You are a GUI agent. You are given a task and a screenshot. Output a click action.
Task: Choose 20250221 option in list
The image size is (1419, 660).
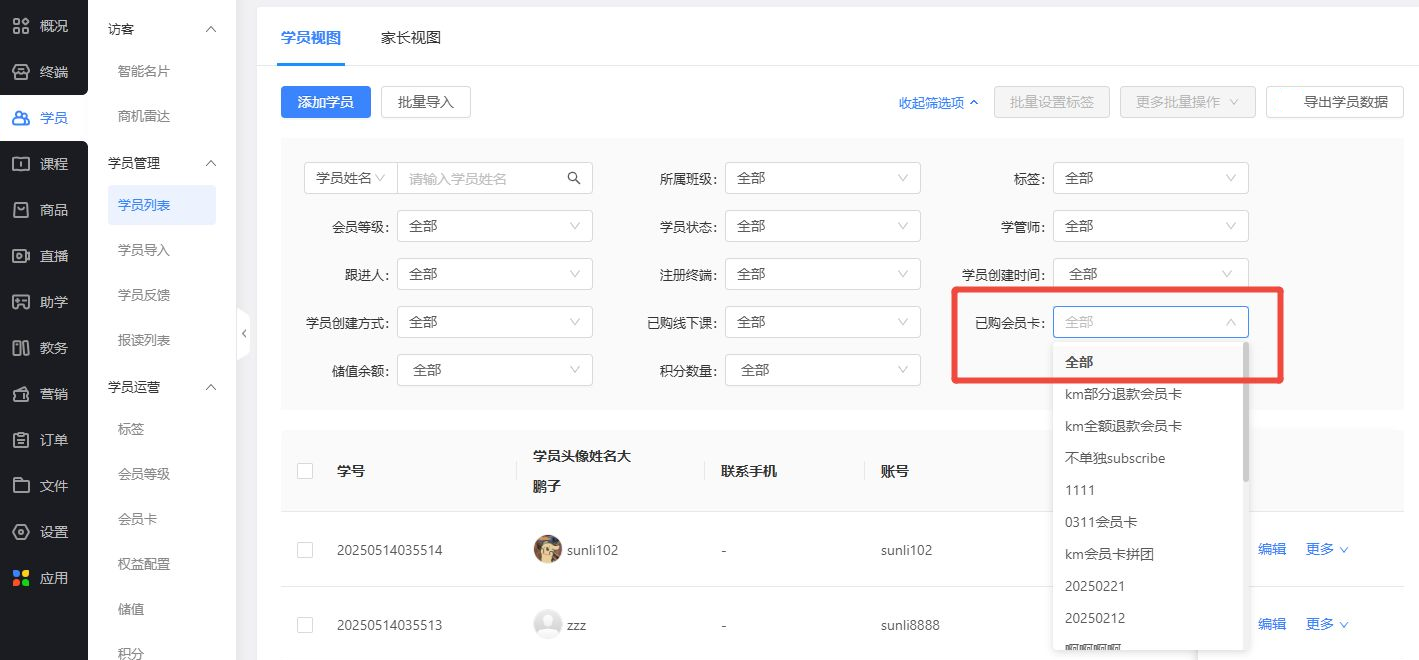pyautogui.click(x=1147, y=586)
